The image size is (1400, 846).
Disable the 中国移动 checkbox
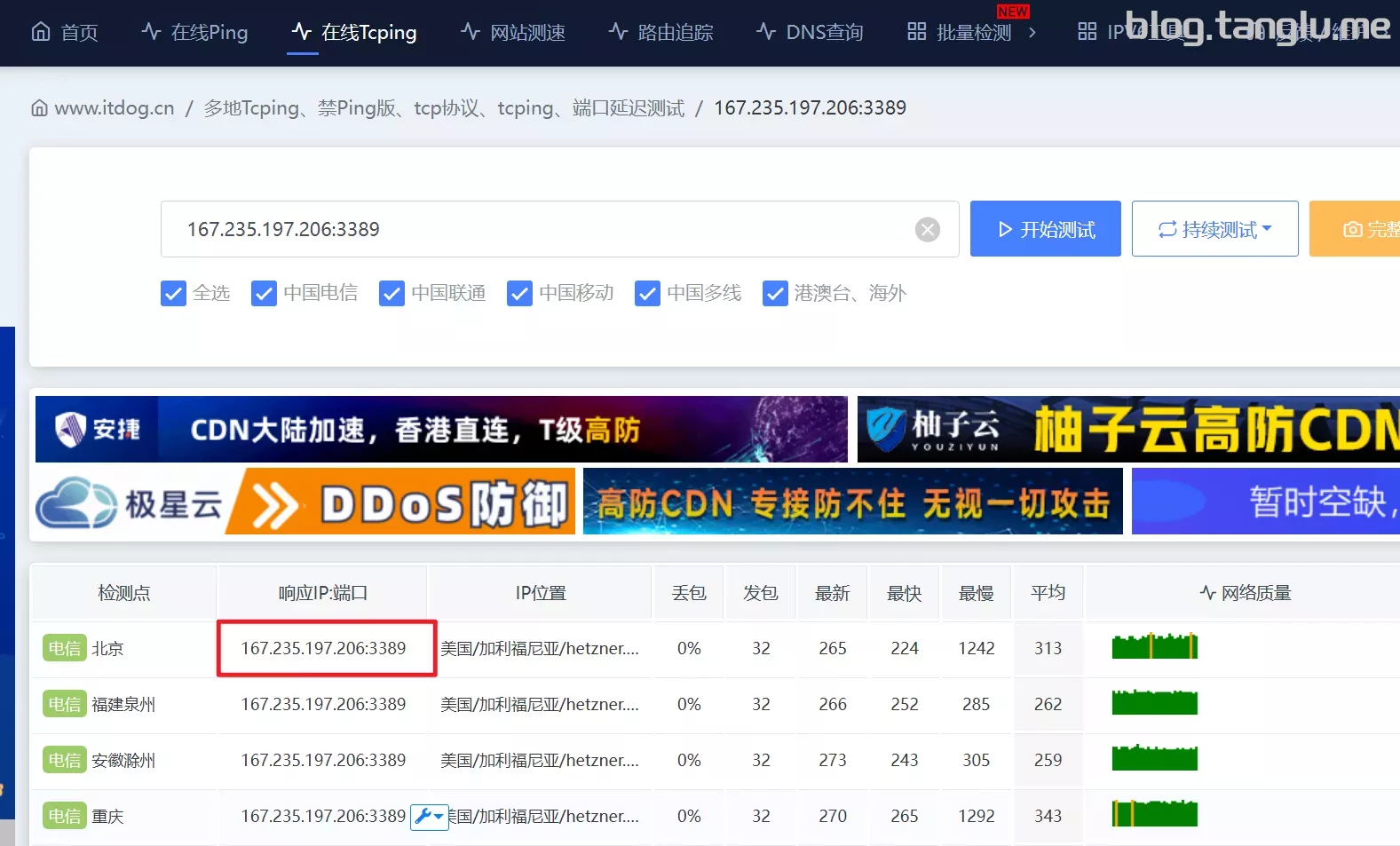point(519,293)
